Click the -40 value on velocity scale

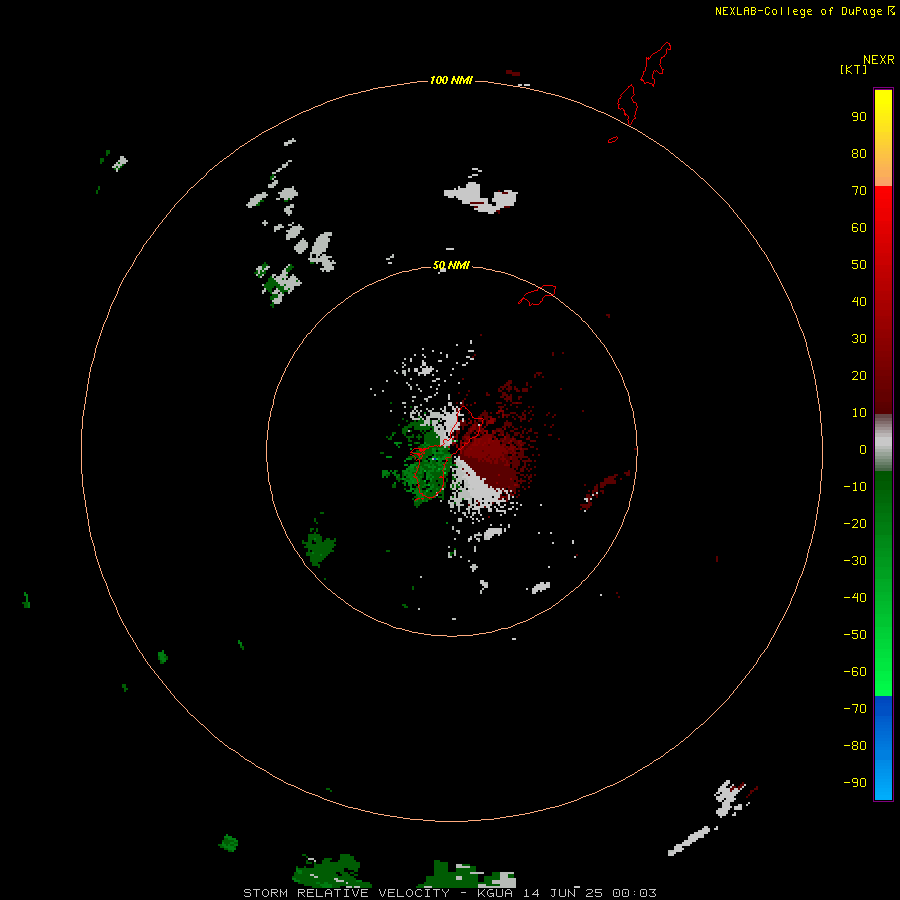tap(855, 598)
